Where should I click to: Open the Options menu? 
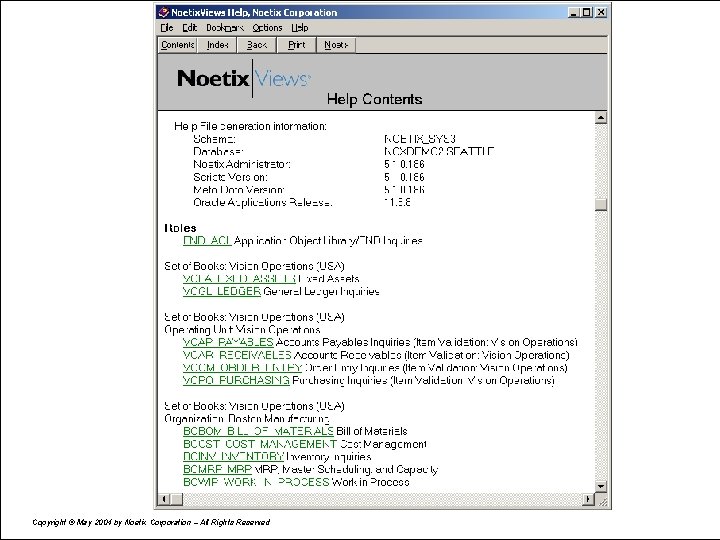[x=267, y=28]
